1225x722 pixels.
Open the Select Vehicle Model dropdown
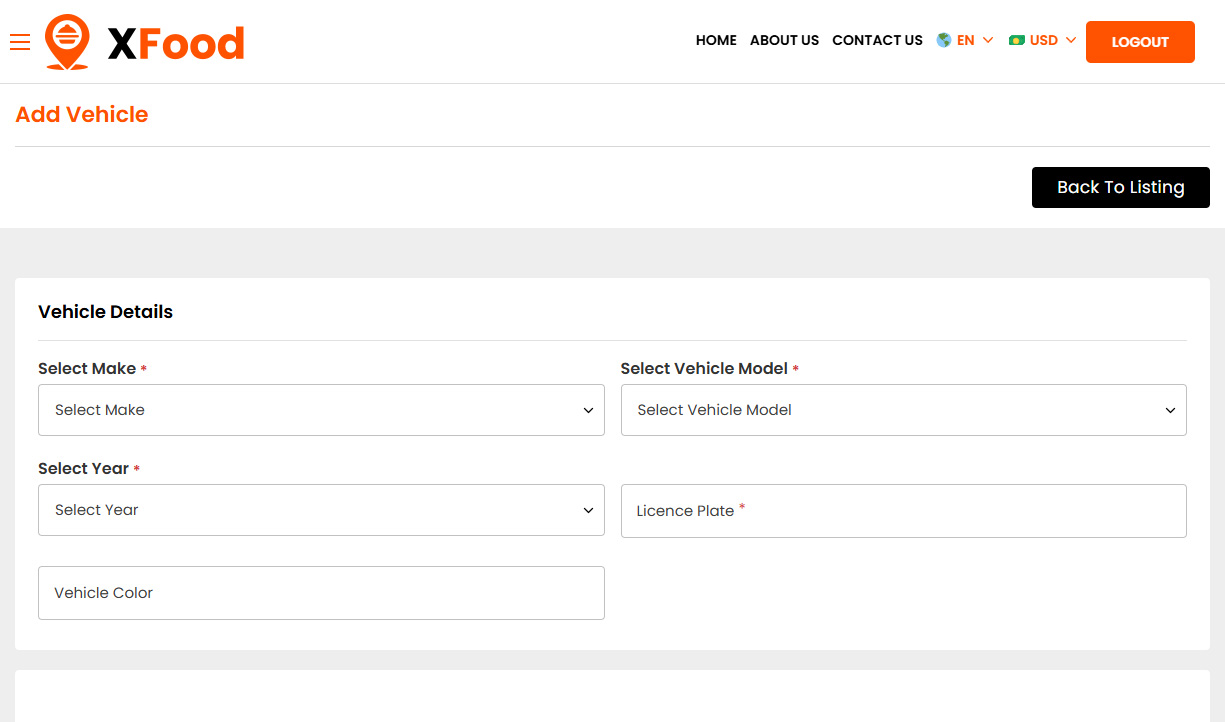click(903, 410)
